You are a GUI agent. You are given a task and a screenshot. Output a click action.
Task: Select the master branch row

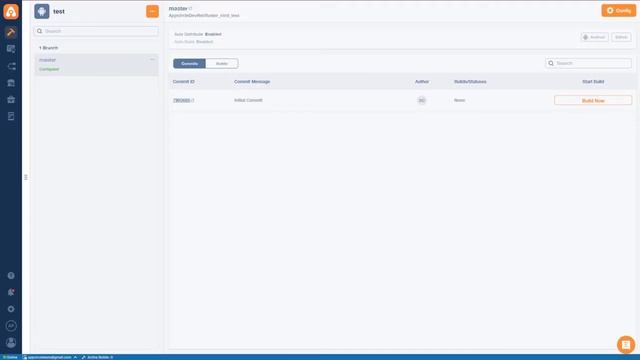tap(96, 64)
